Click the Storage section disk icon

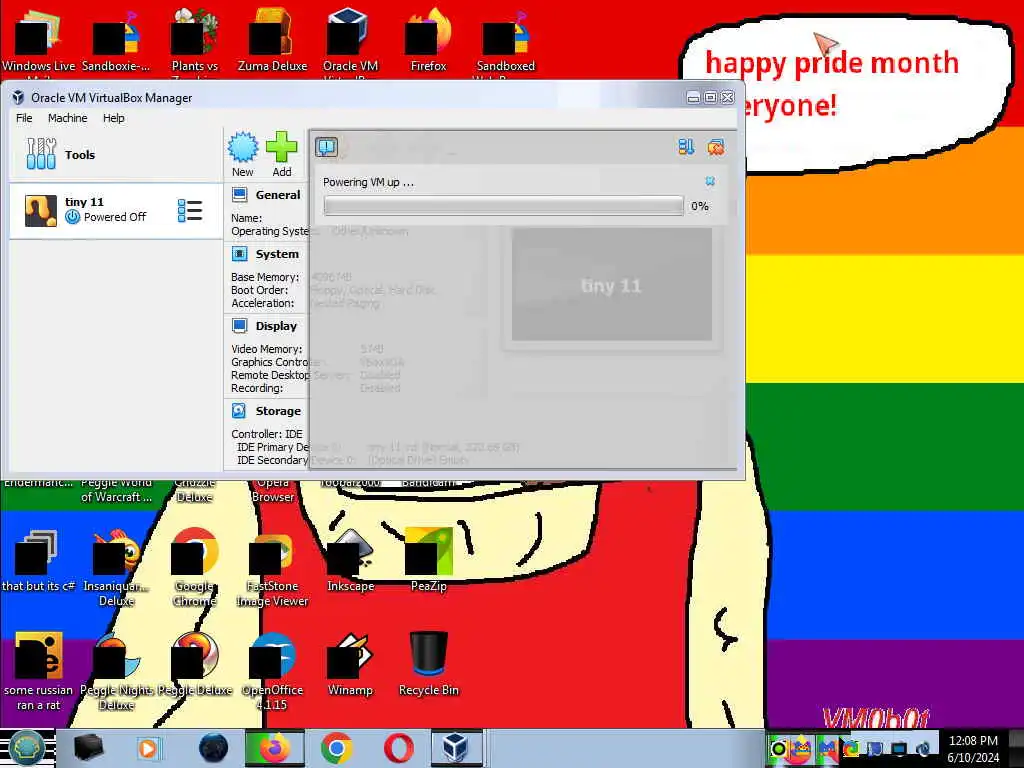point(239,410)
